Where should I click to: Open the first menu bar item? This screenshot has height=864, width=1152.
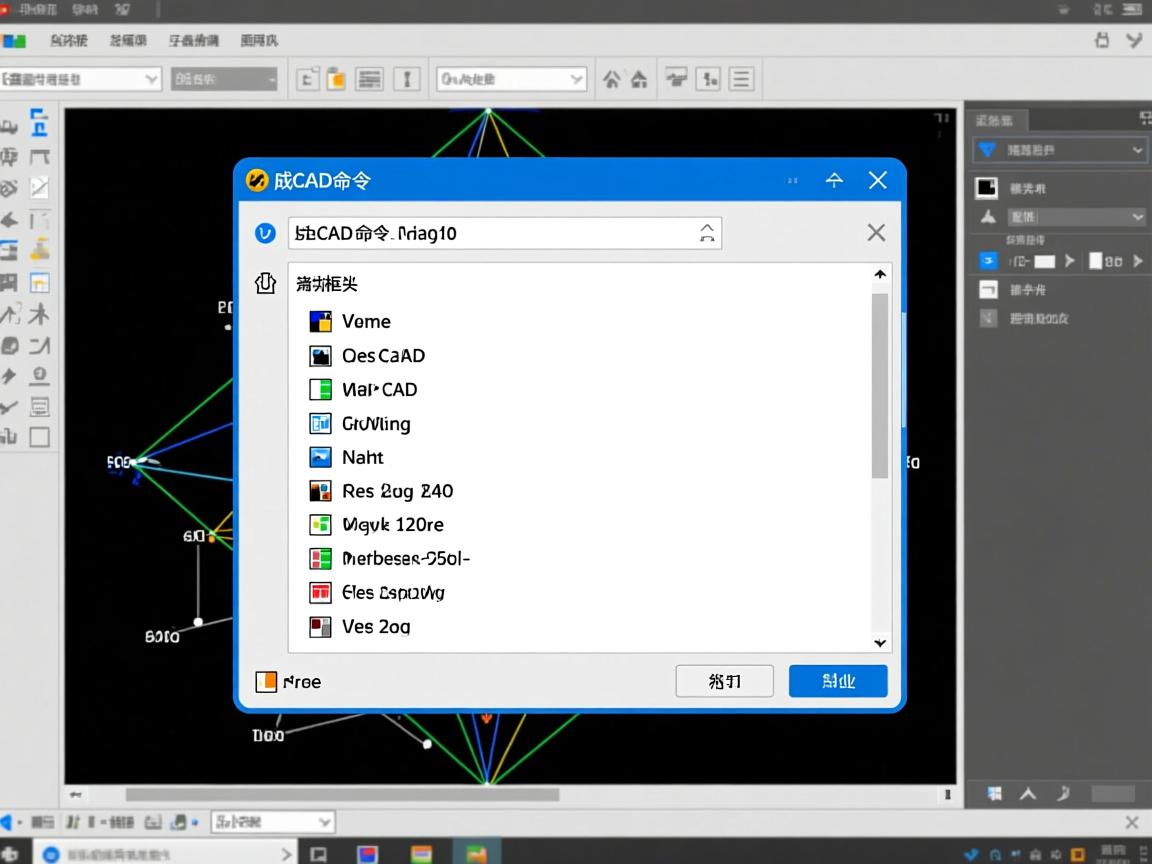(x=68, y=41)
